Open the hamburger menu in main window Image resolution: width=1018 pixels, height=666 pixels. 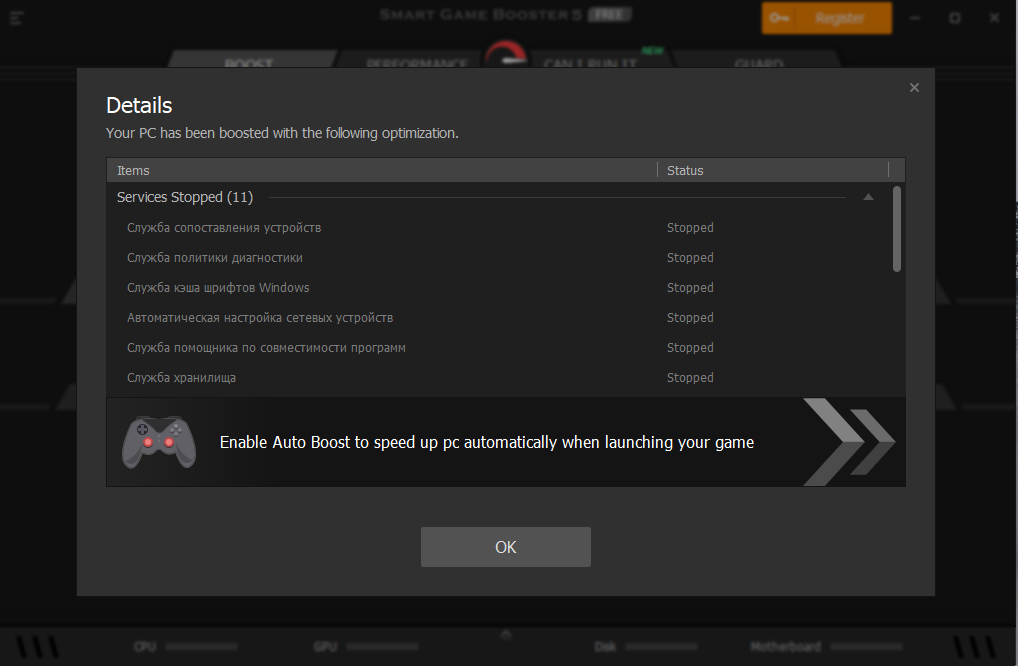coord(17,18)
